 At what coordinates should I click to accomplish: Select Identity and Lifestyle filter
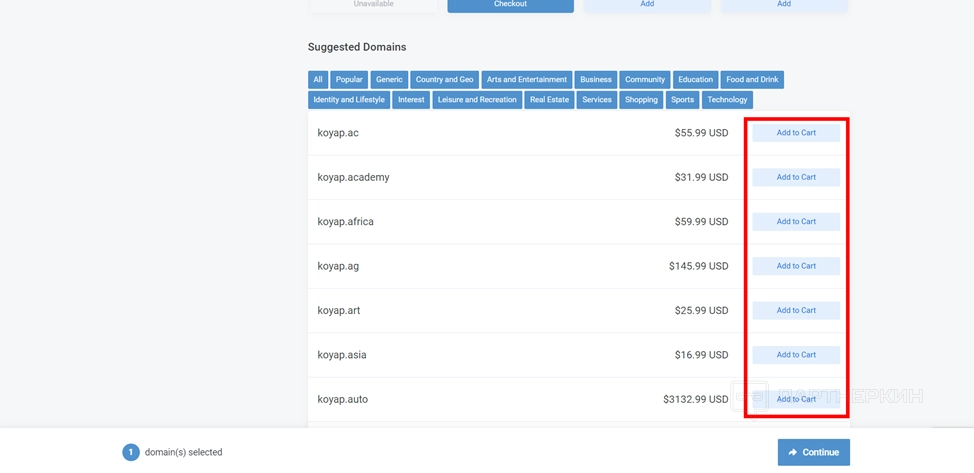[349, 99]
